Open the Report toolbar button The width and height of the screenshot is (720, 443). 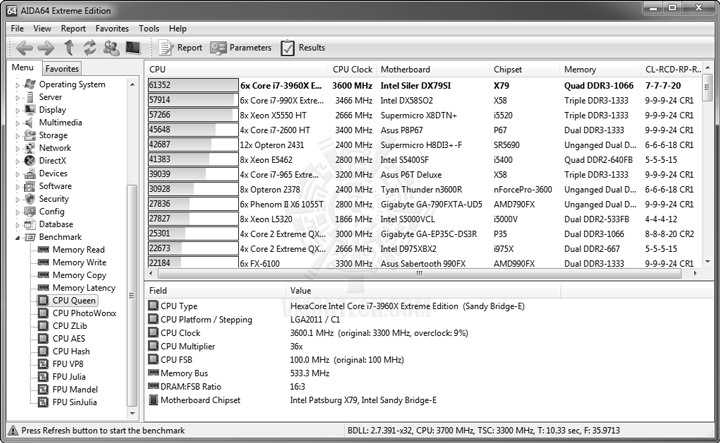pos(180,48)
